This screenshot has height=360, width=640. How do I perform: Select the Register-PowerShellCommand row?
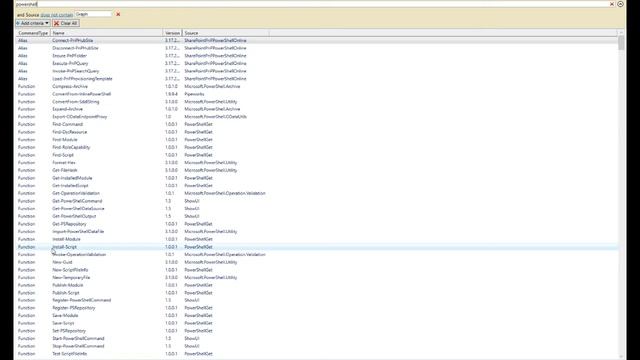click(317, 300)
